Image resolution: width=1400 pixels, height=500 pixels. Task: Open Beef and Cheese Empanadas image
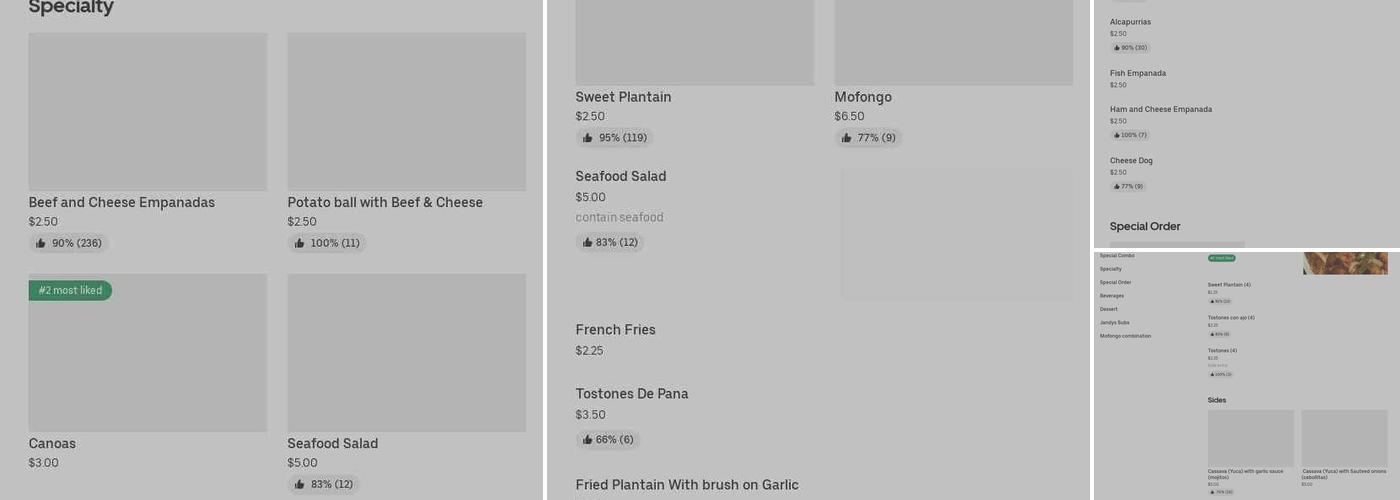pos(147,111)
